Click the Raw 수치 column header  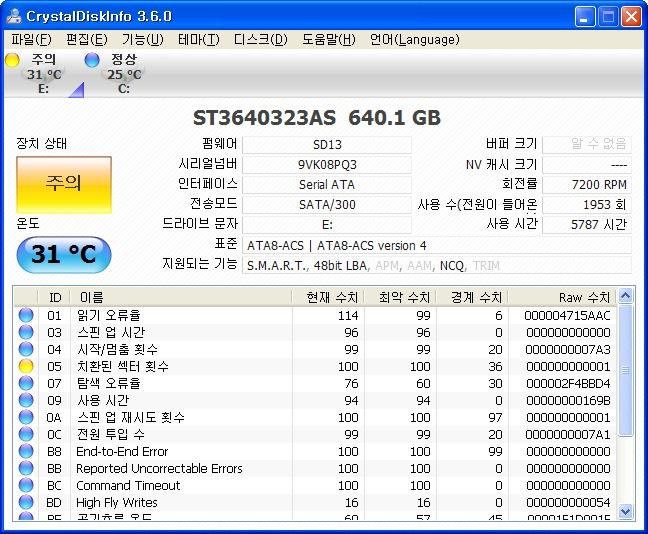pyautogui.click(x=562, y=298)
